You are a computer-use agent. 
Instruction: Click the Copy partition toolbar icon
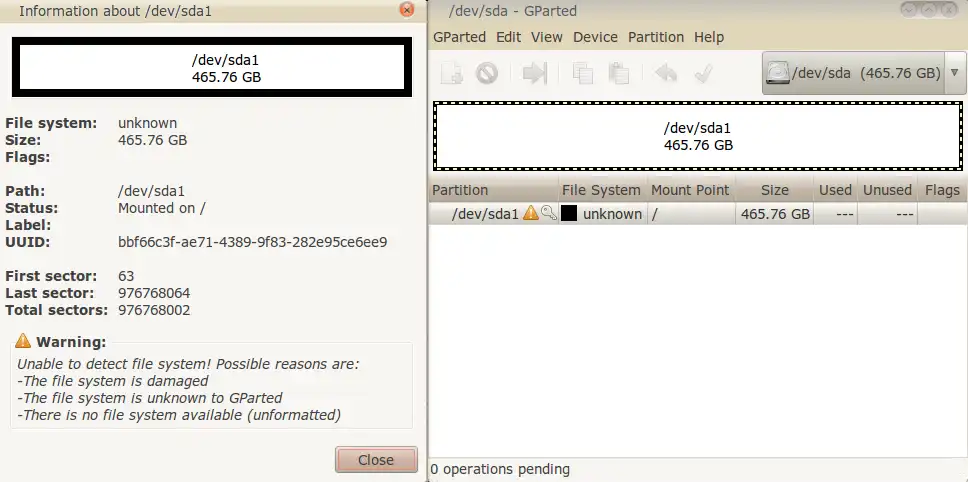point(582,74)
